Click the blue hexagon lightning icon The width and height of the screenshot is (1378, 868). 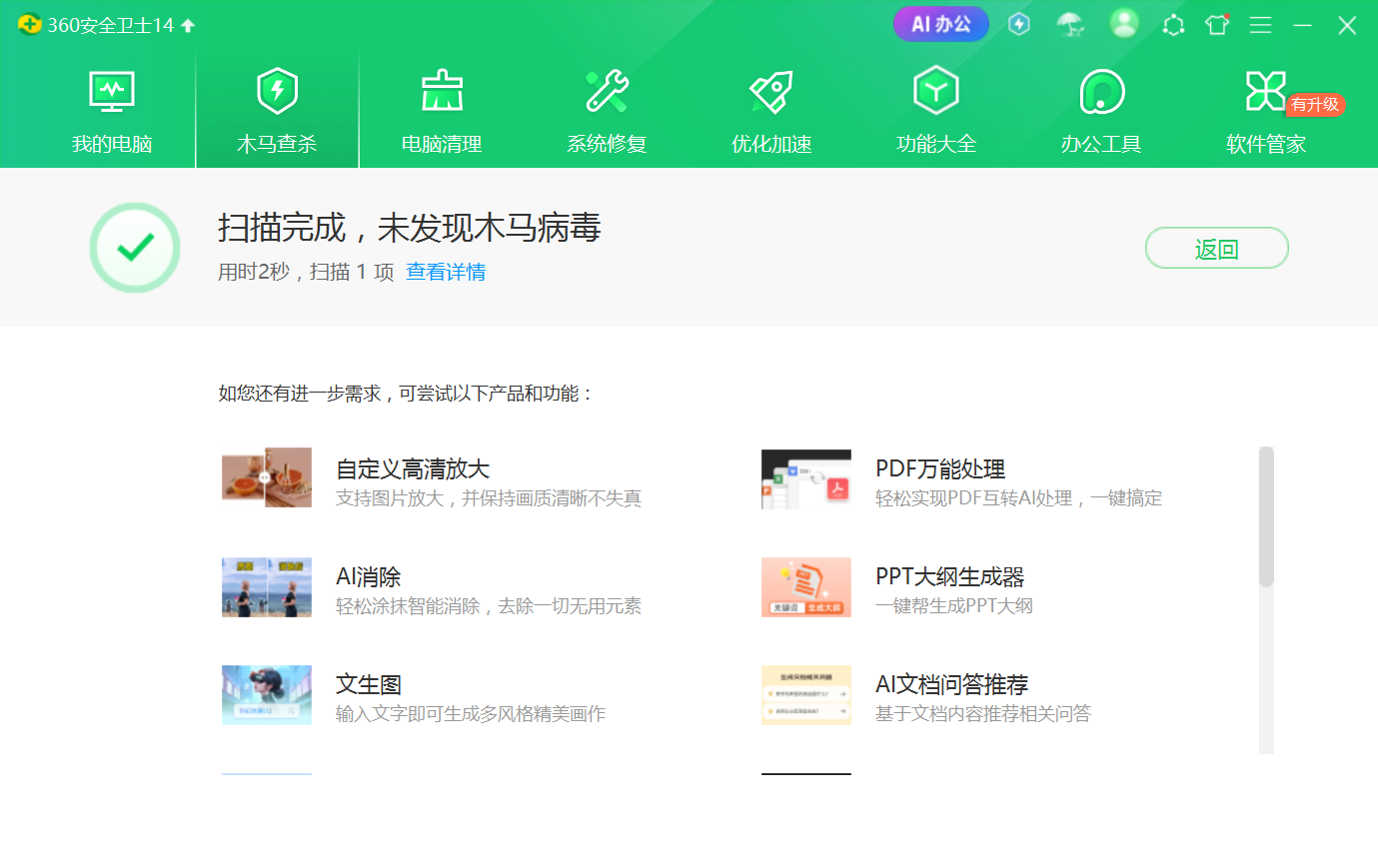coord(1019,25)
